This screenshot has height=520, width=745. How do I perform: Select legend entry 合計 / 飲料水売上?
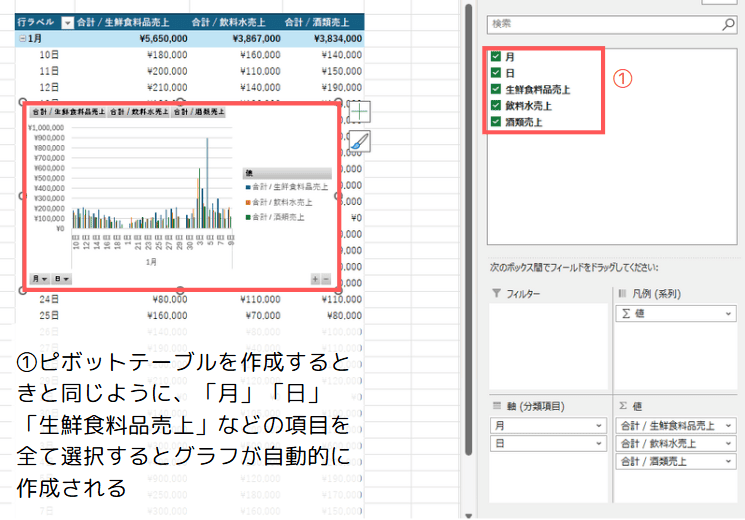pos(279,202)
